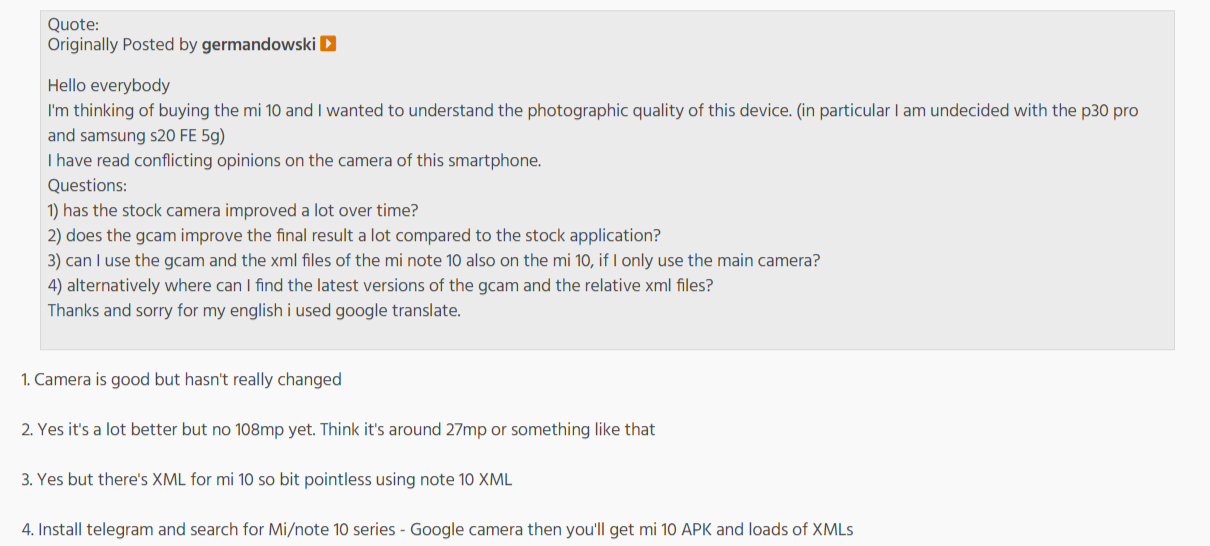
Task: Click the "and samsung s20 FE 5g)" line
Action: click(x=136, y=136)
